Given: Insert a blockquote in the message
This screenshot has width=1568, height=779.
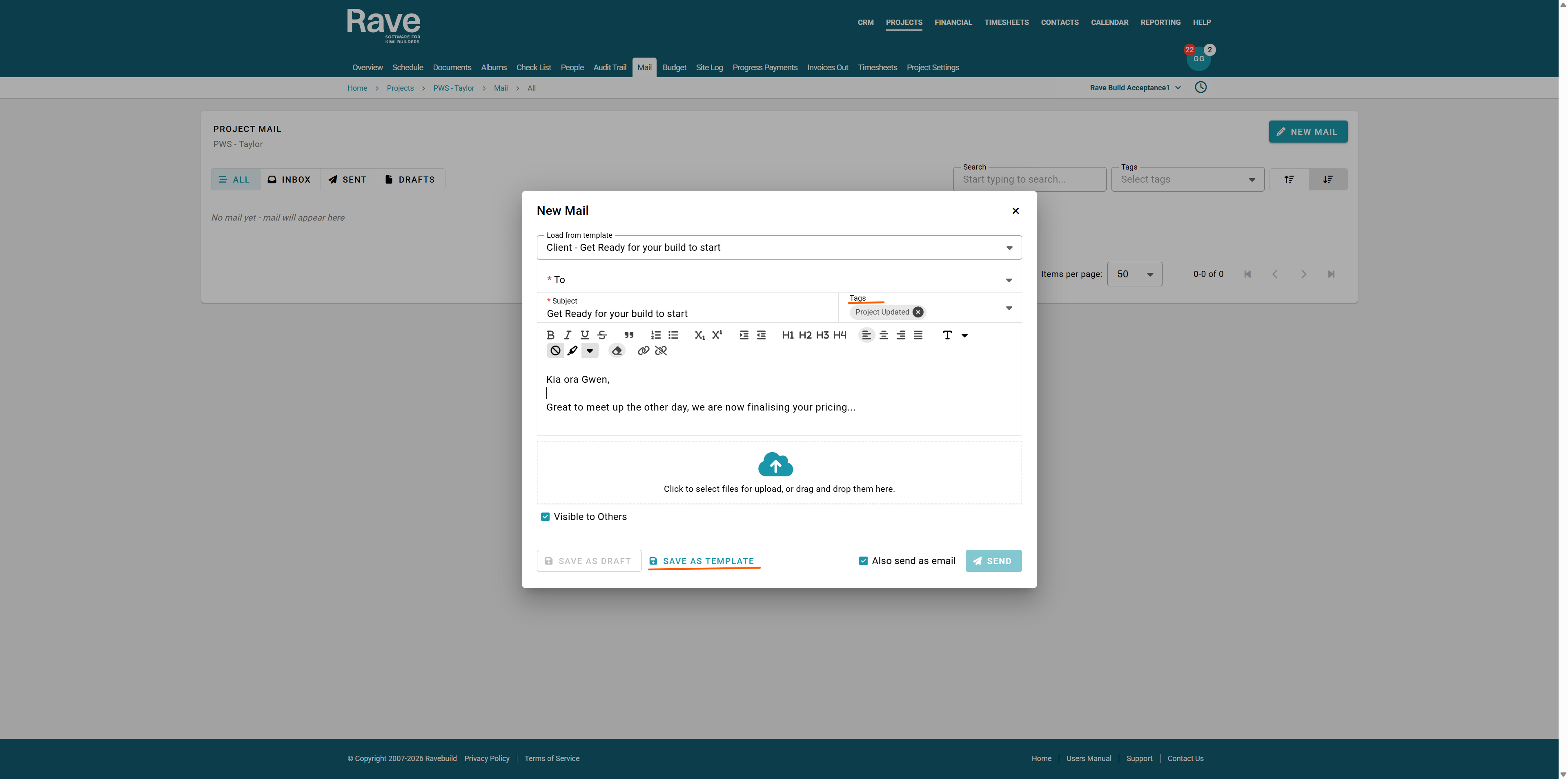Looking at the screenshot, I should 629,335.
